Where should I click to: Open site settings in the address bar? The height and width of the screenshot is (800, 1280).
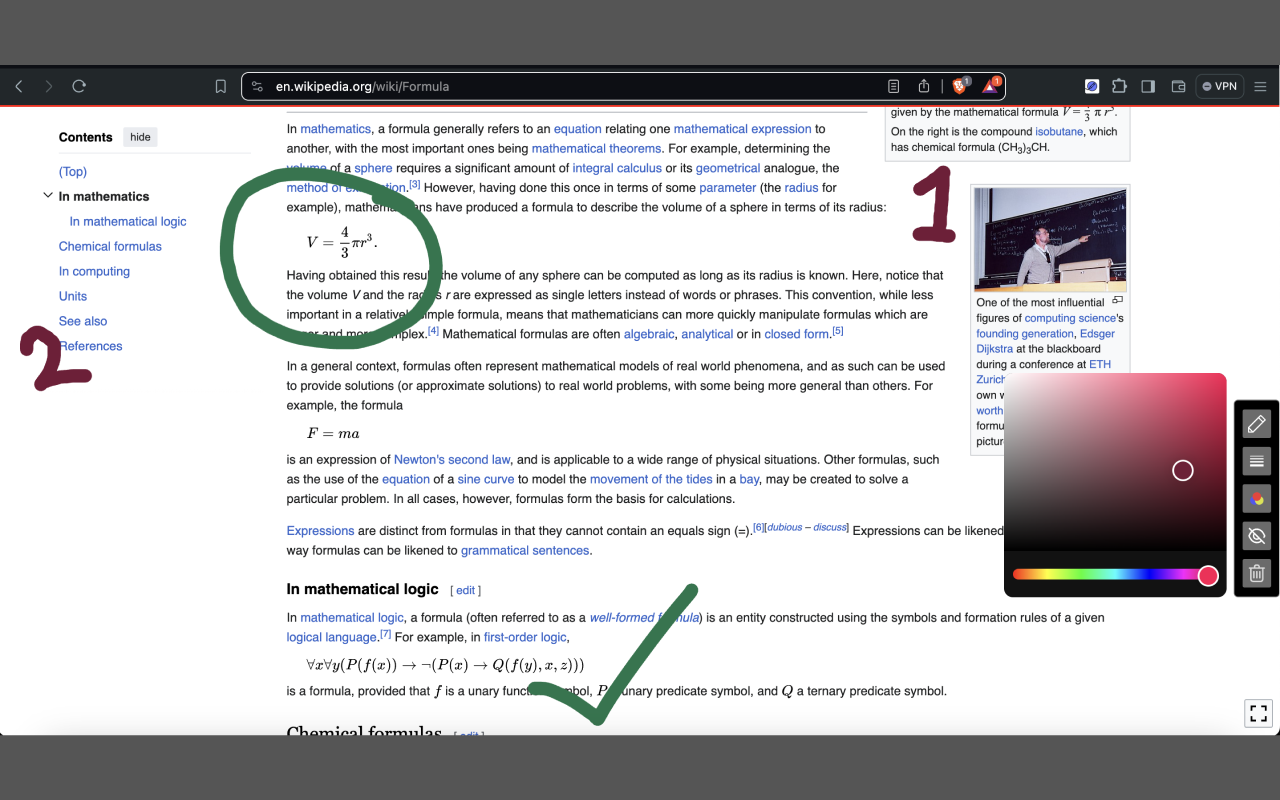point(257,86)
